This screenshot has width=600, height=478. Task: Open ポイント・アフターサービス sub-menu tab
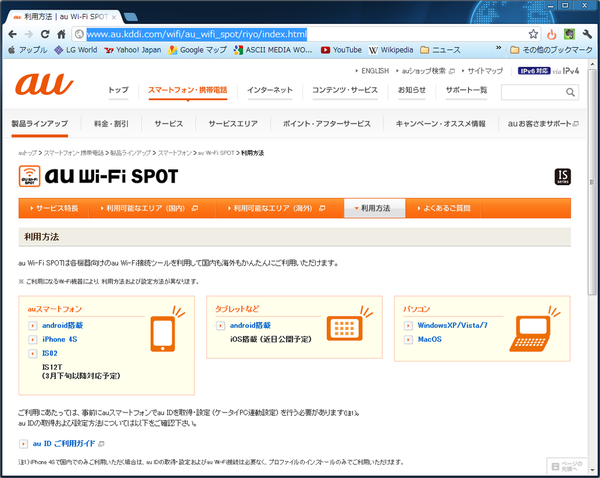(327, 124)
